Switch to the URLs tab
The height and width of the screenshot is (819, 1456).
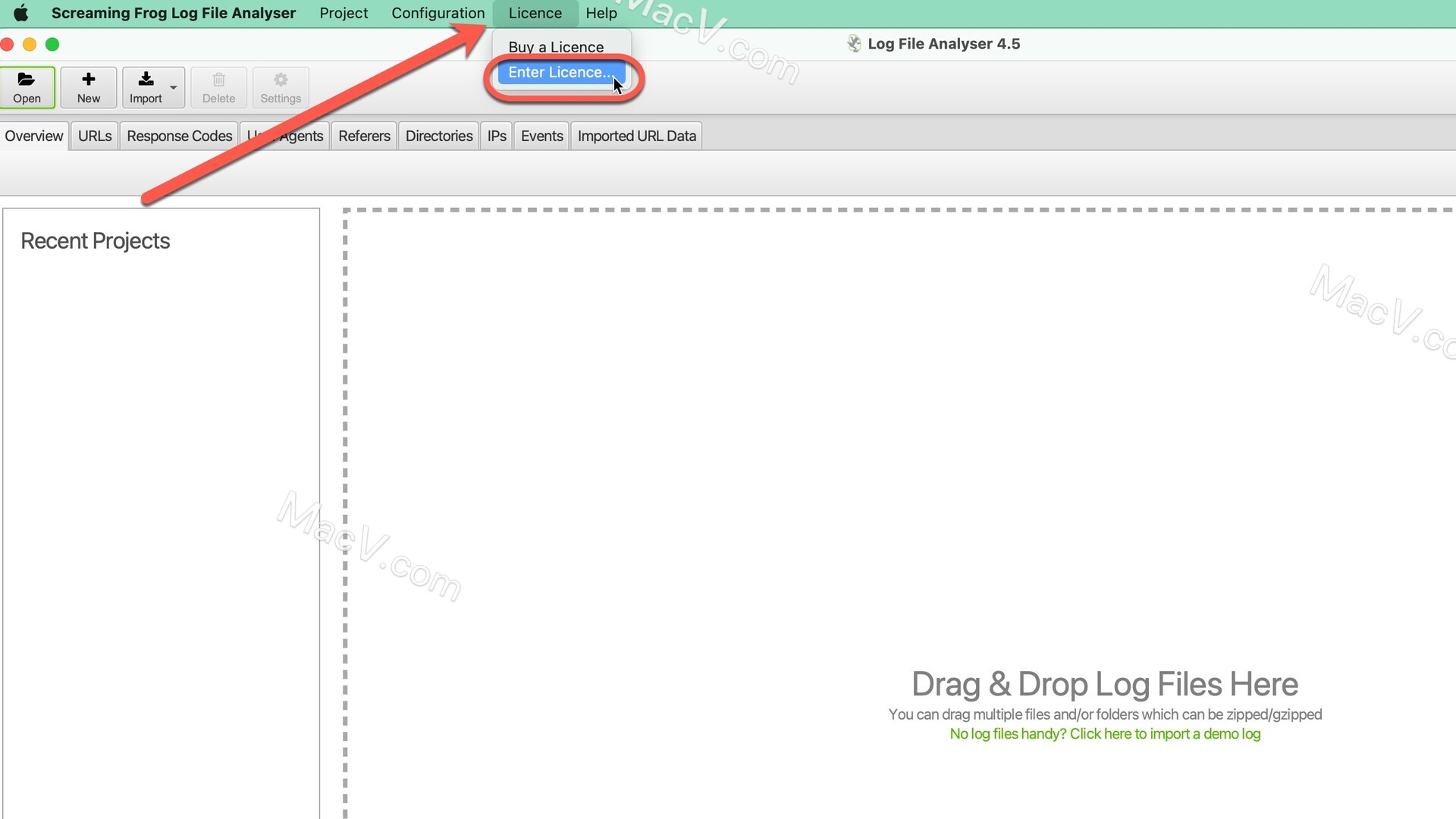[95, 136]
